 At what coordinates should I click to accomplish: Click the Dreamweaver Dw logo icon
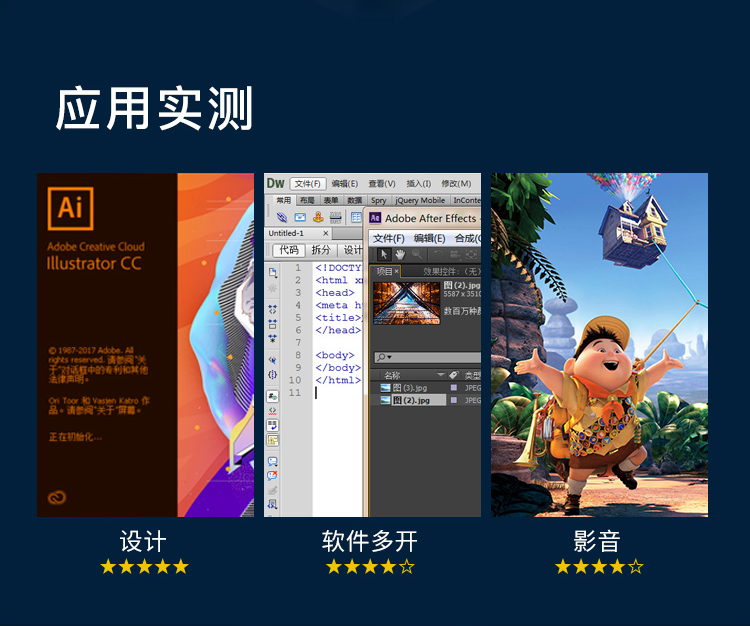(x=275, y=183)
